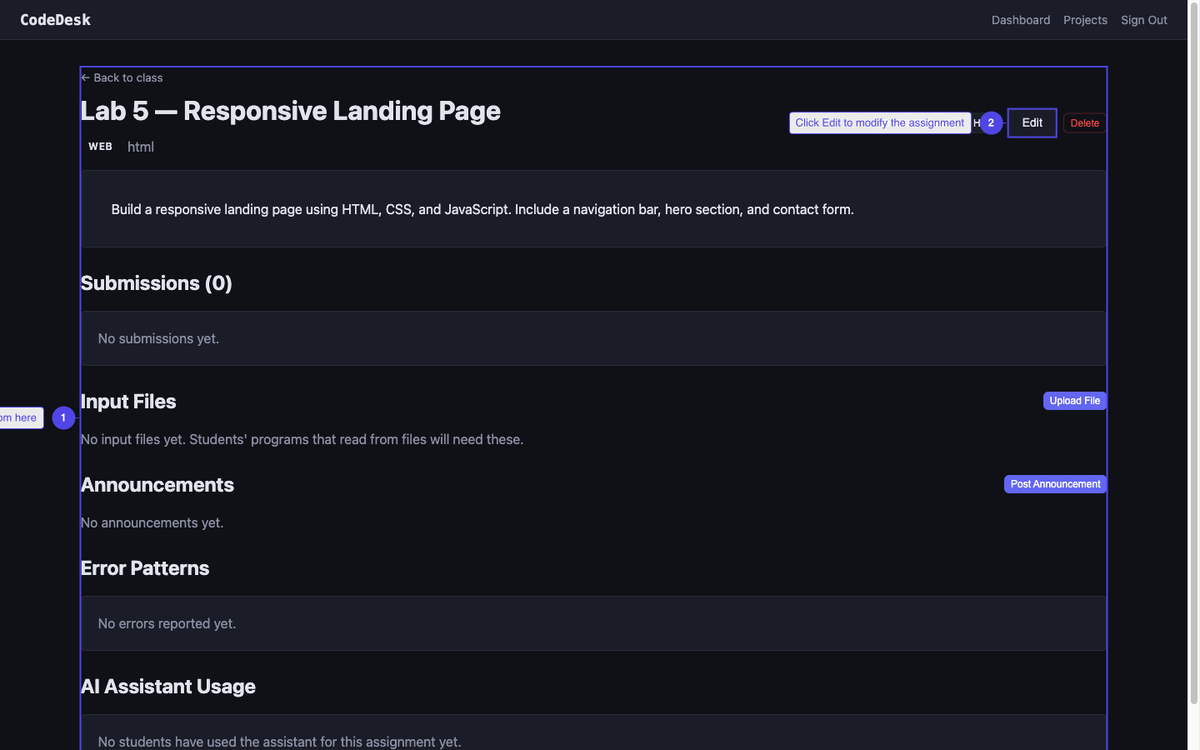Click the 'No submissions yet' panel
1200x750 pixels.
pos(593,338)
